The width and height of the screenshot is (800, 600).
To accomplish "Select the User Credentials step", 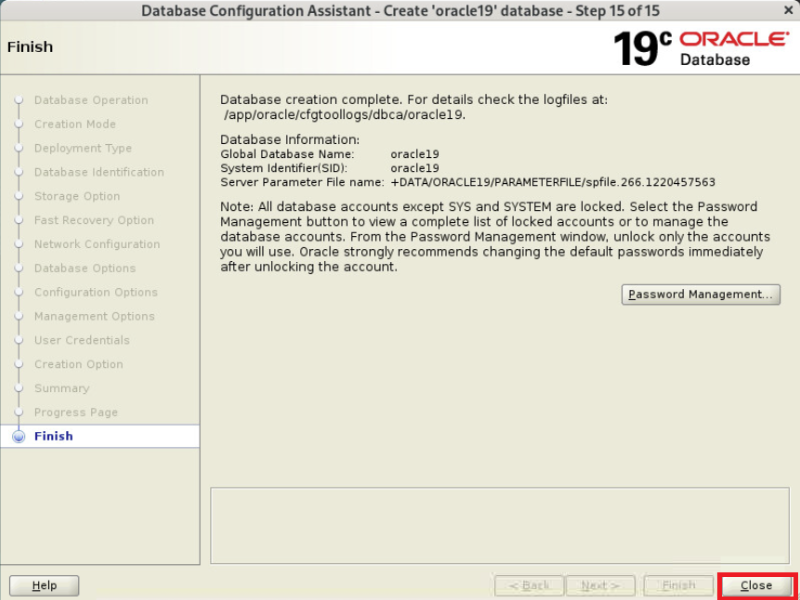I will coord(82,340).
